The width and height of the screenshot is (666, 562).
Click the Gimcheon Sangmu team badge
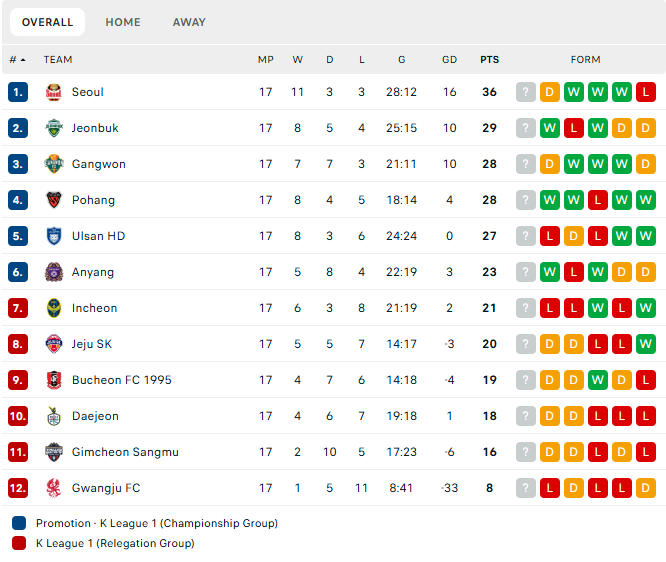(54, 452)
